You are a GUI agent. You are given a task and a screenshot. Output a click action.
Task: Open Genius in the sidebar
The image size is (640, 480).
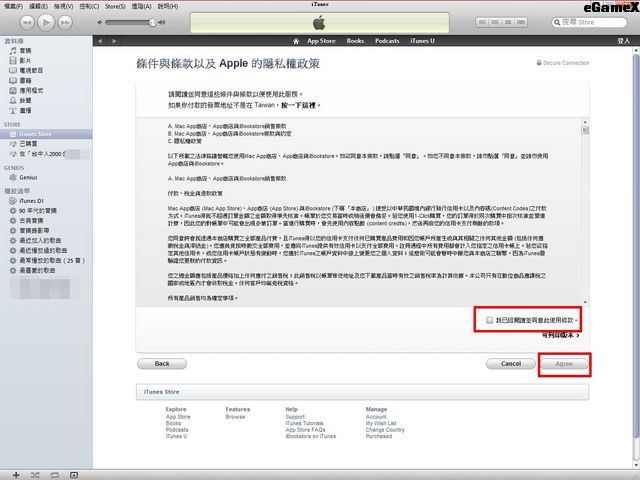click(28, 178)
